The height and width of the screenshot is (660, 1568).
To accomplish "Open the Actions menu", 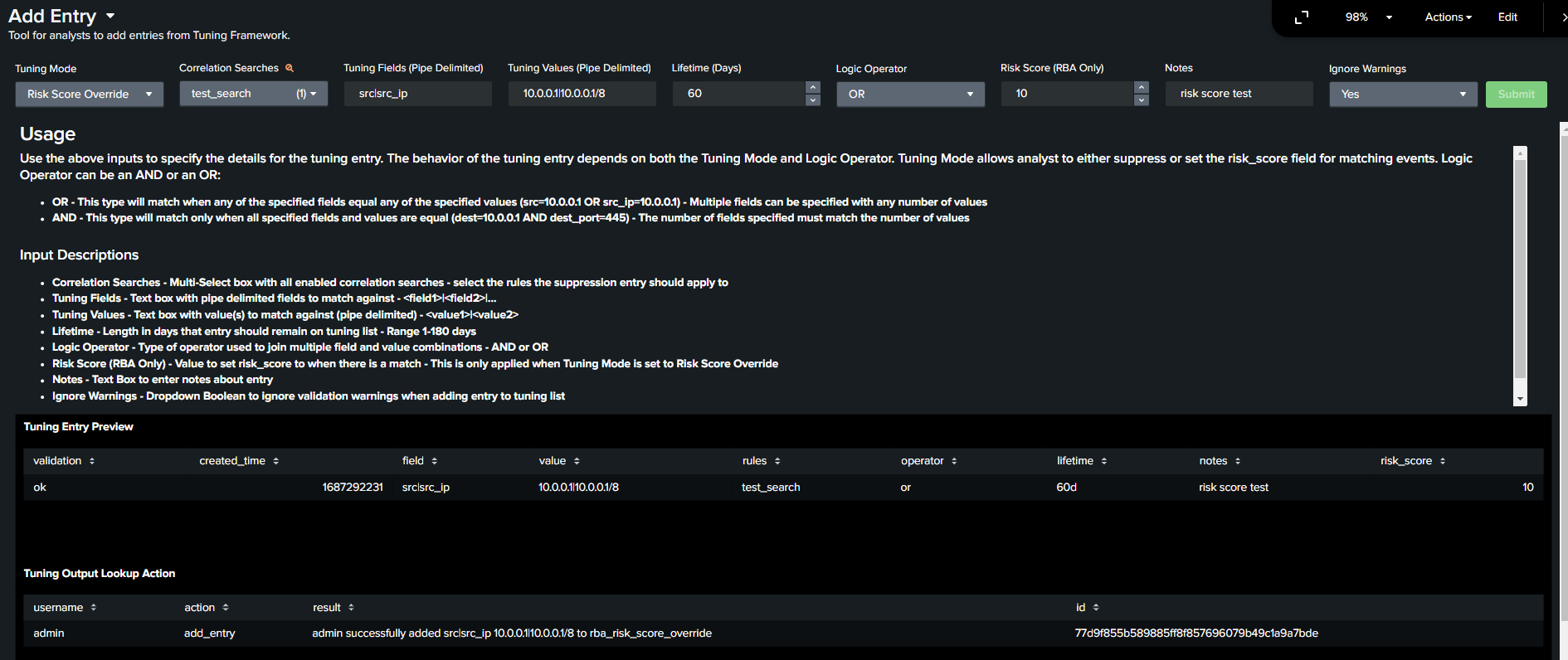I will pyautogui.click(x=1448, y=17).
